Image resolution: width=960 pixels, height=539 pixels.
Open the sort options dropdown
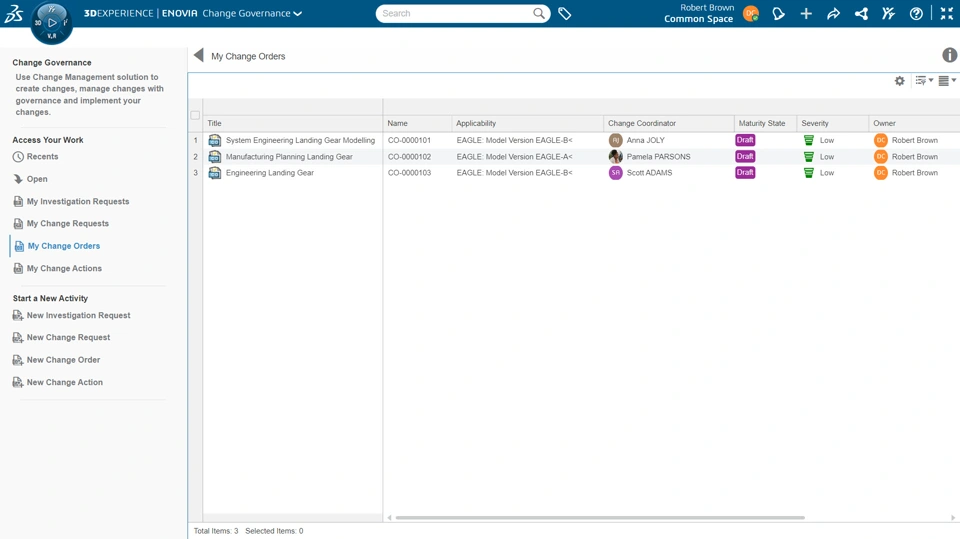[924, 80]
